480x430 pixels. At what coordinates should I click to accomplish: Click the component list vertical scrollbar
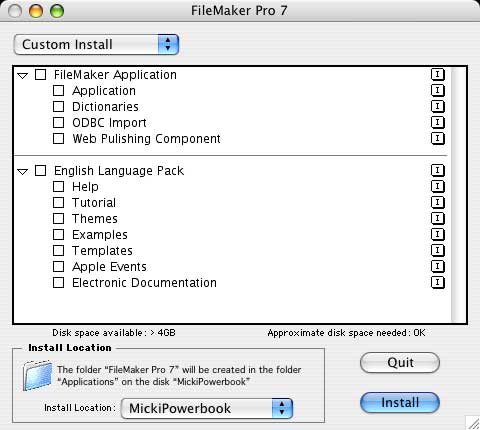[x=459, y=195]
